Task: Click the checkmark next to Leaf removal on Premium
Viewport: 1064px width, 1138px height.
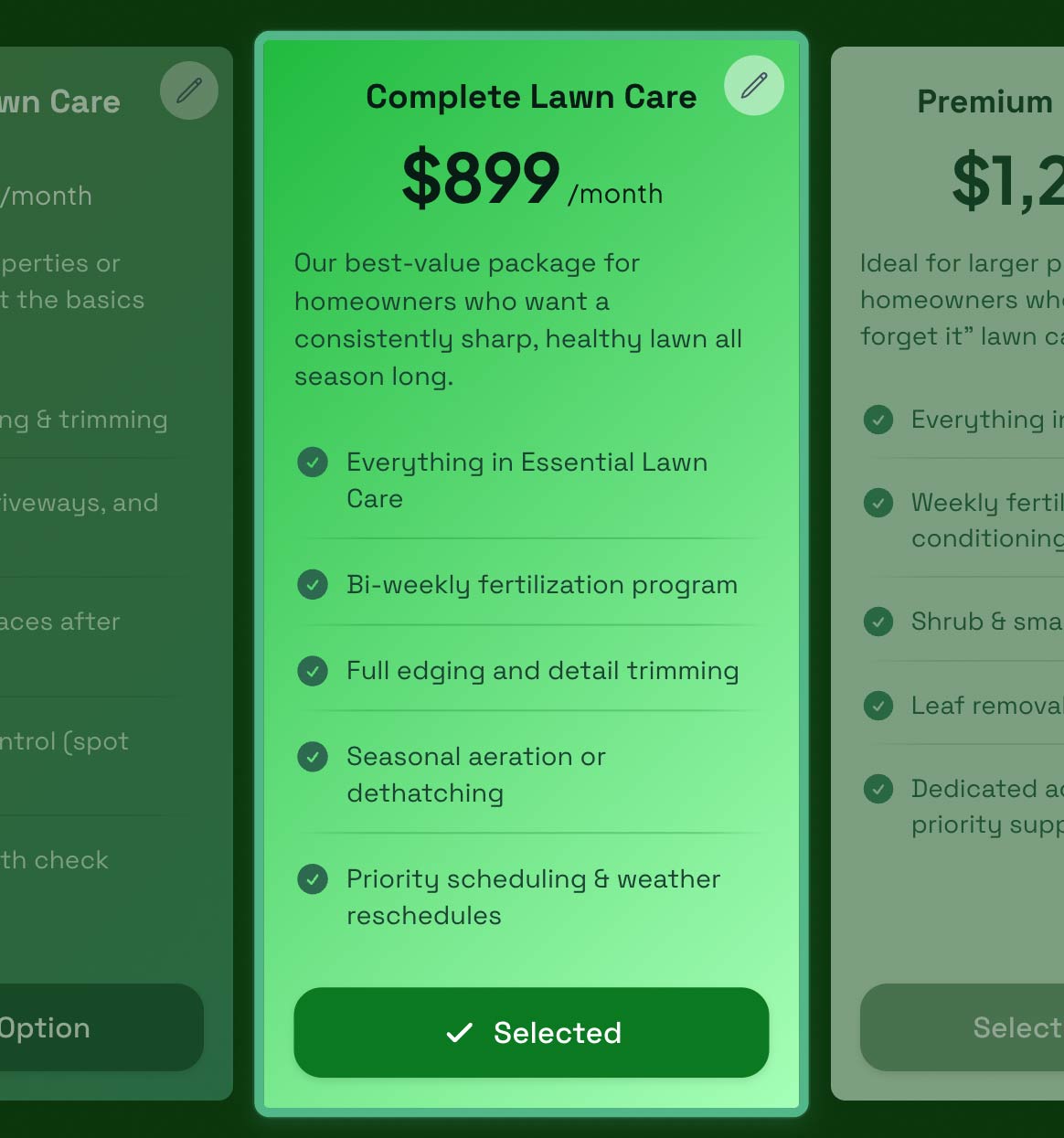Action: pyautogui.click(x=878, y=706)
